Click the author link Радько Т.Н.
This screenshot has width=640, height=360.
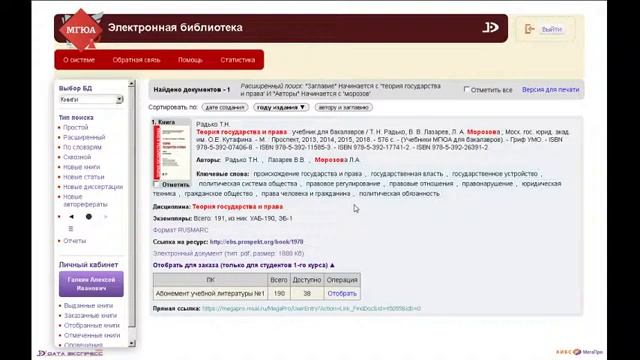(242, 160)
